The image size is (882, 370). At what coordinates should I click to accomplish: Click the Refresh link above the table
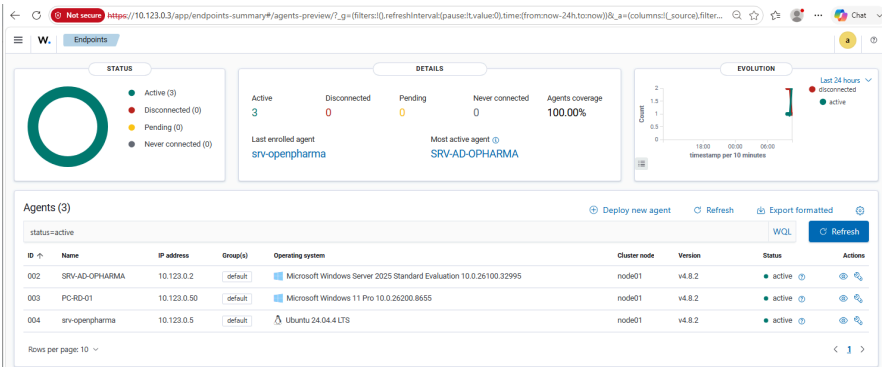click(714, 210)
